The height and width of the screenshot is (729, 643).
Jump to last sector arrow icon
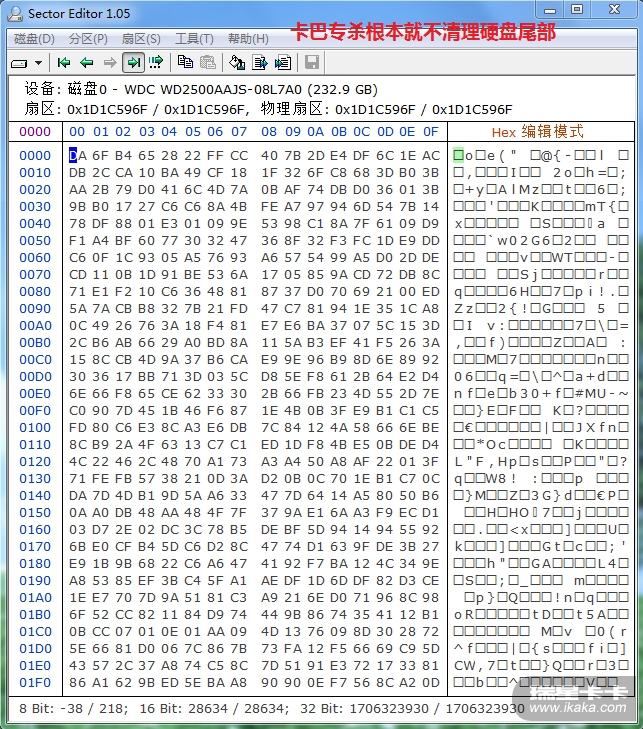[x=133, y=62]
